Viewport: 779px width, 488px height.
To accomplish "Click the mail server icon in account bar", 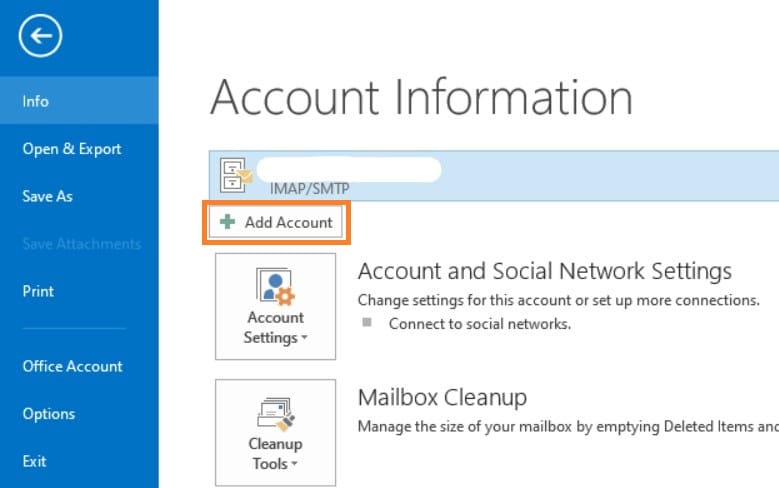I will click(238, 176).
